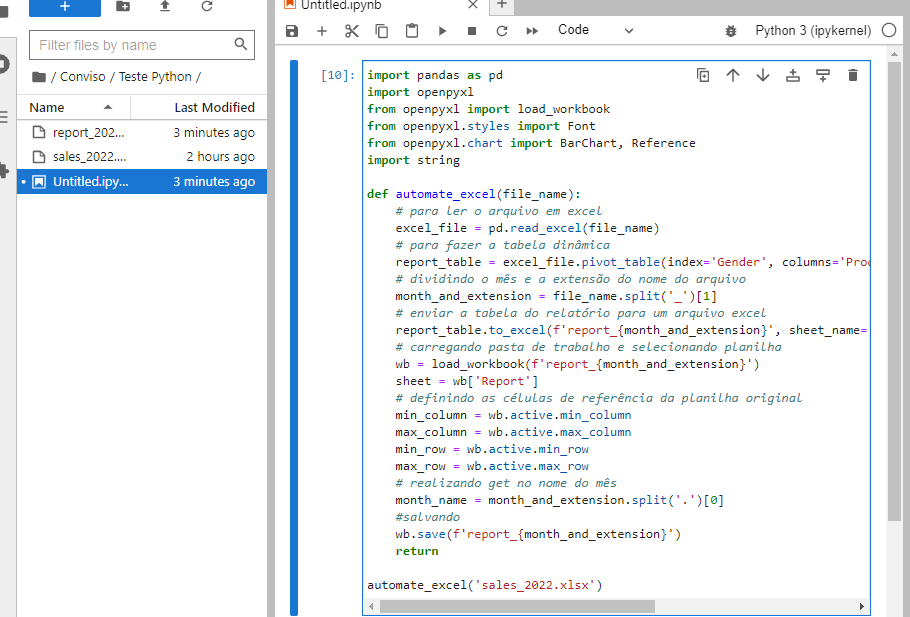
Task: Save the notebook with disk icon
Action: [292, 31]
